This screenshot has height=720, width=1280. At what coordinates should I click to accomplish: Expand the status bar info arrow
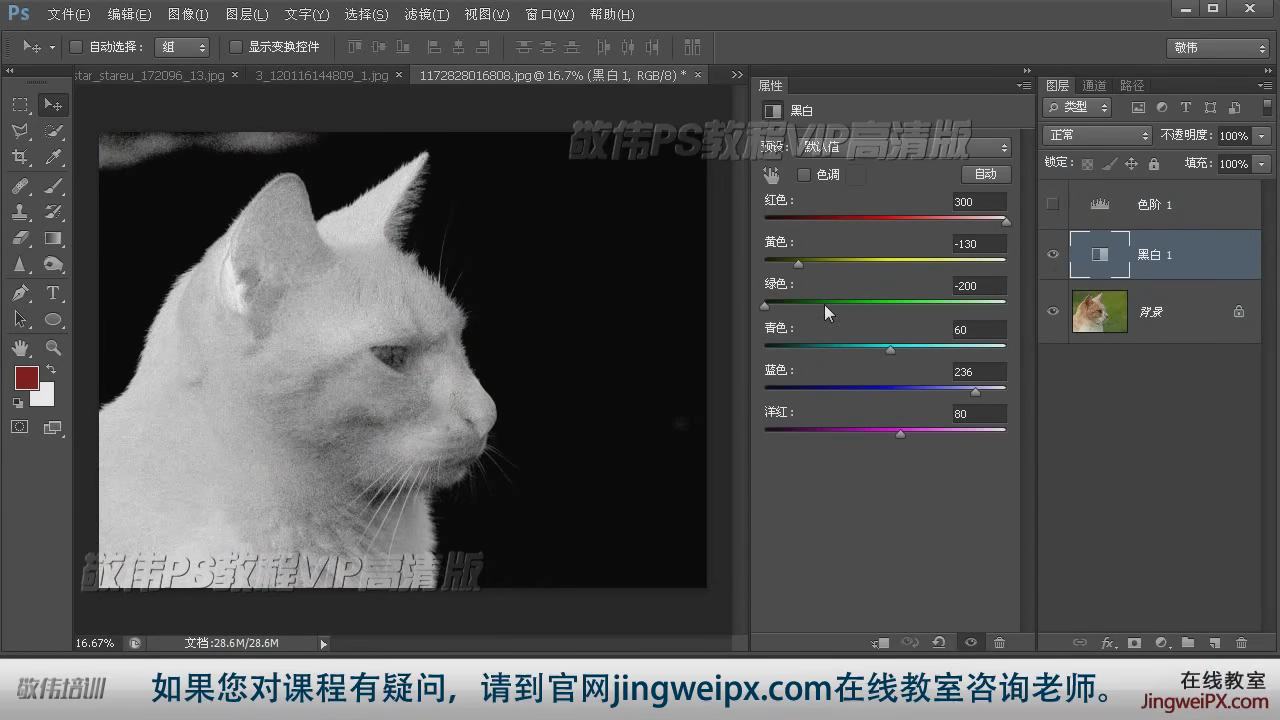(x=323, y=644)
